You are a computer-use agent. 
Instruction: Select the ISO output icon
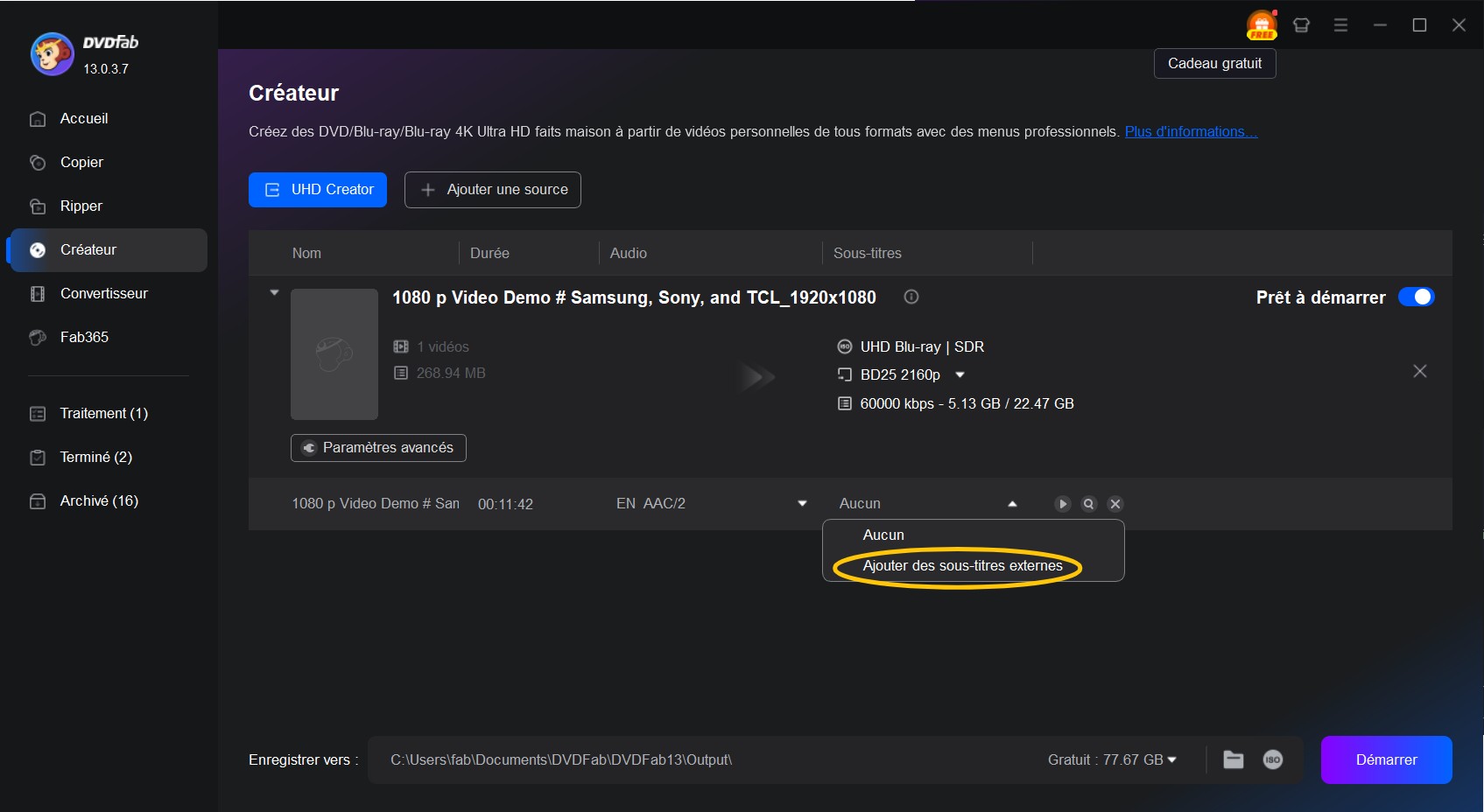point(1273,759)
